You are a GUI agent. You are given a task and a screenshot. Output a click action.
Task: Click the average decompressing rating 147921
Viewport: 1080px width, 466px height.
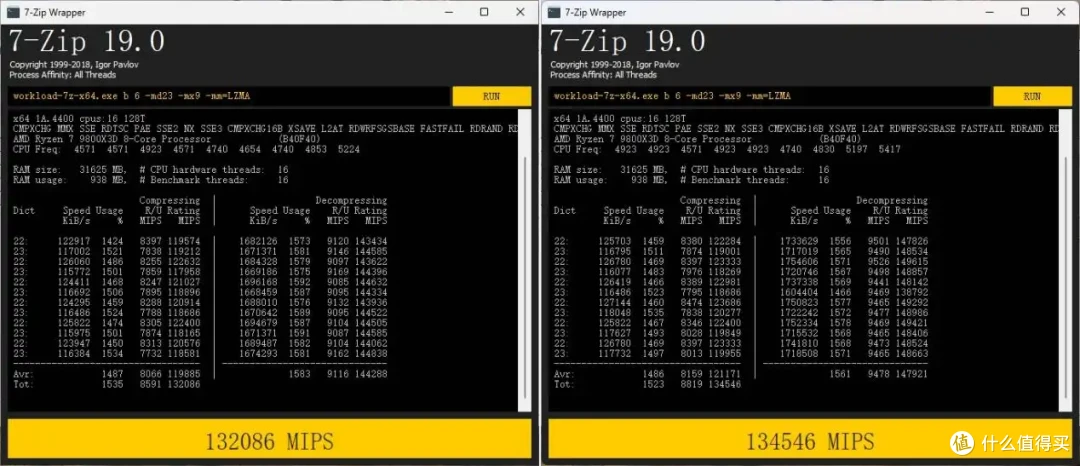(x=910, y=374)
